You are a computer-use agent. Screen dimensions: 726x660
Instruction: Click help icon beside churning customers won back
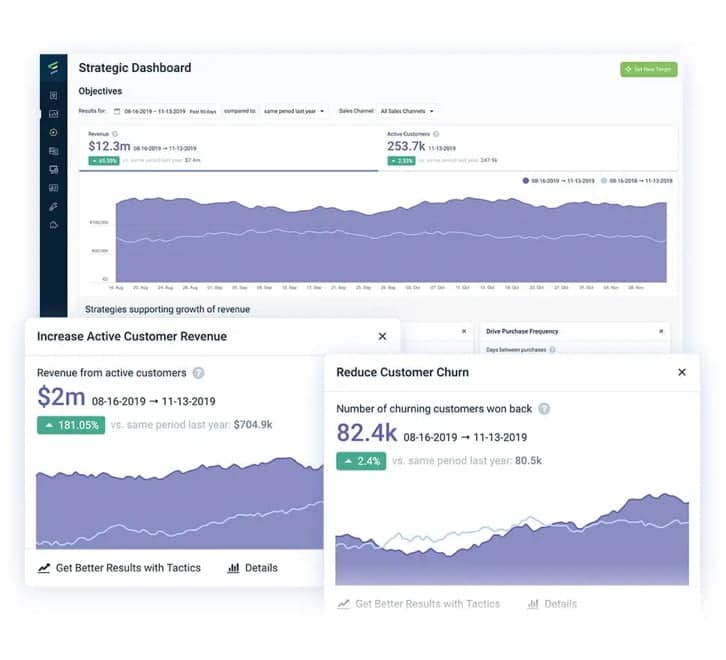click(x=544, y=408)
